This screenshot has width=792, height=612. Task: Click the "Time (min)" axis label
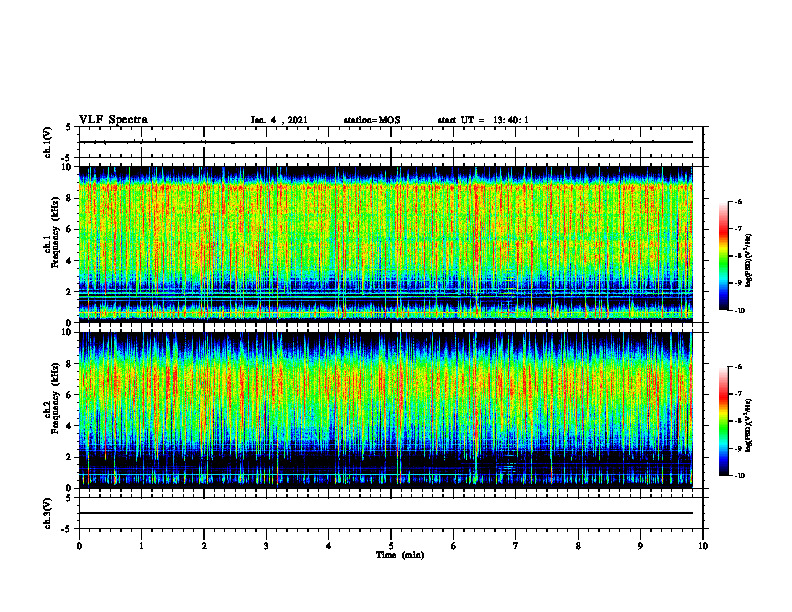(400, 555)
